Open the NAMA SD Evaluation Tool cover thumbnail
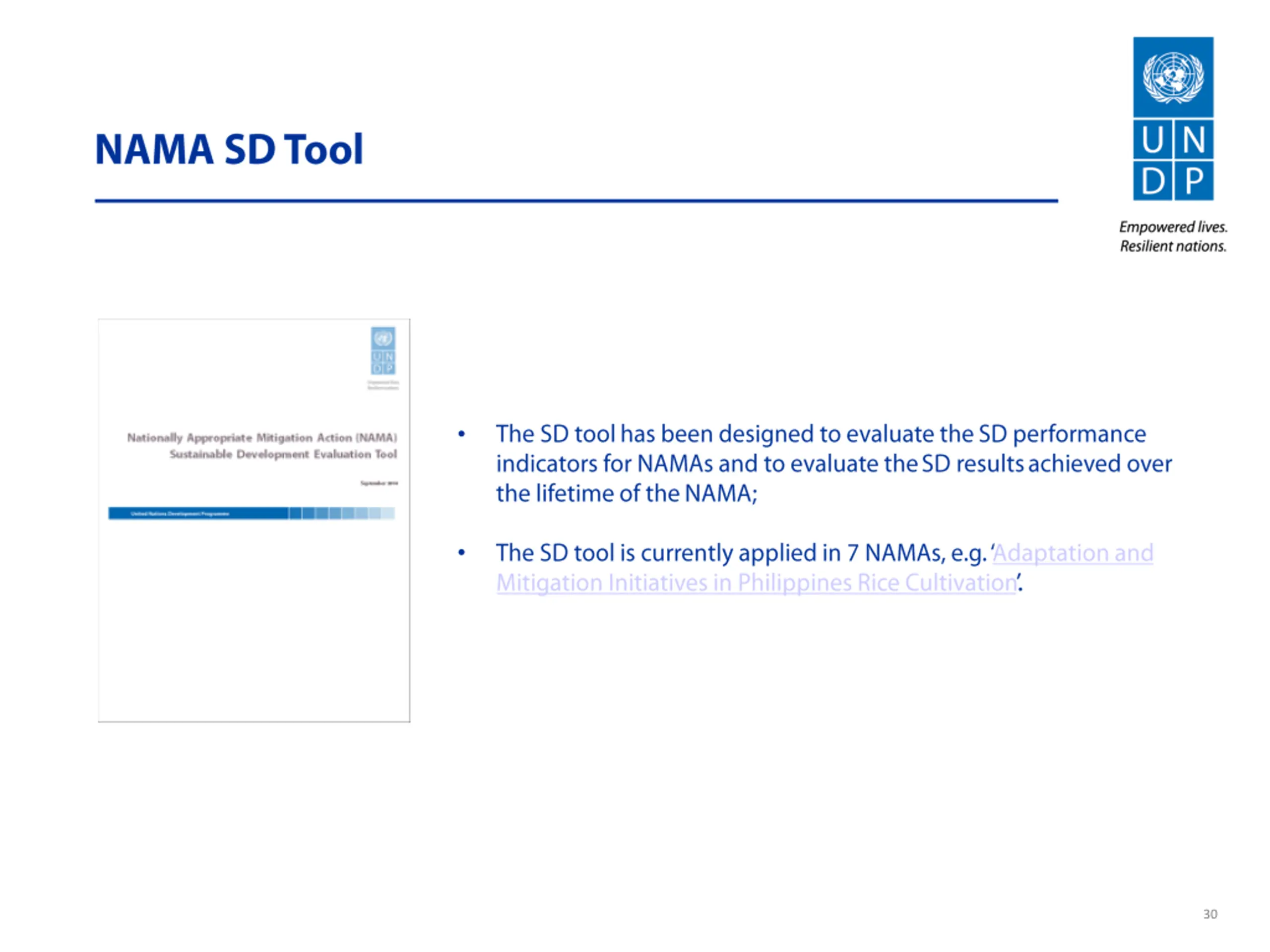 coord(254,521)
